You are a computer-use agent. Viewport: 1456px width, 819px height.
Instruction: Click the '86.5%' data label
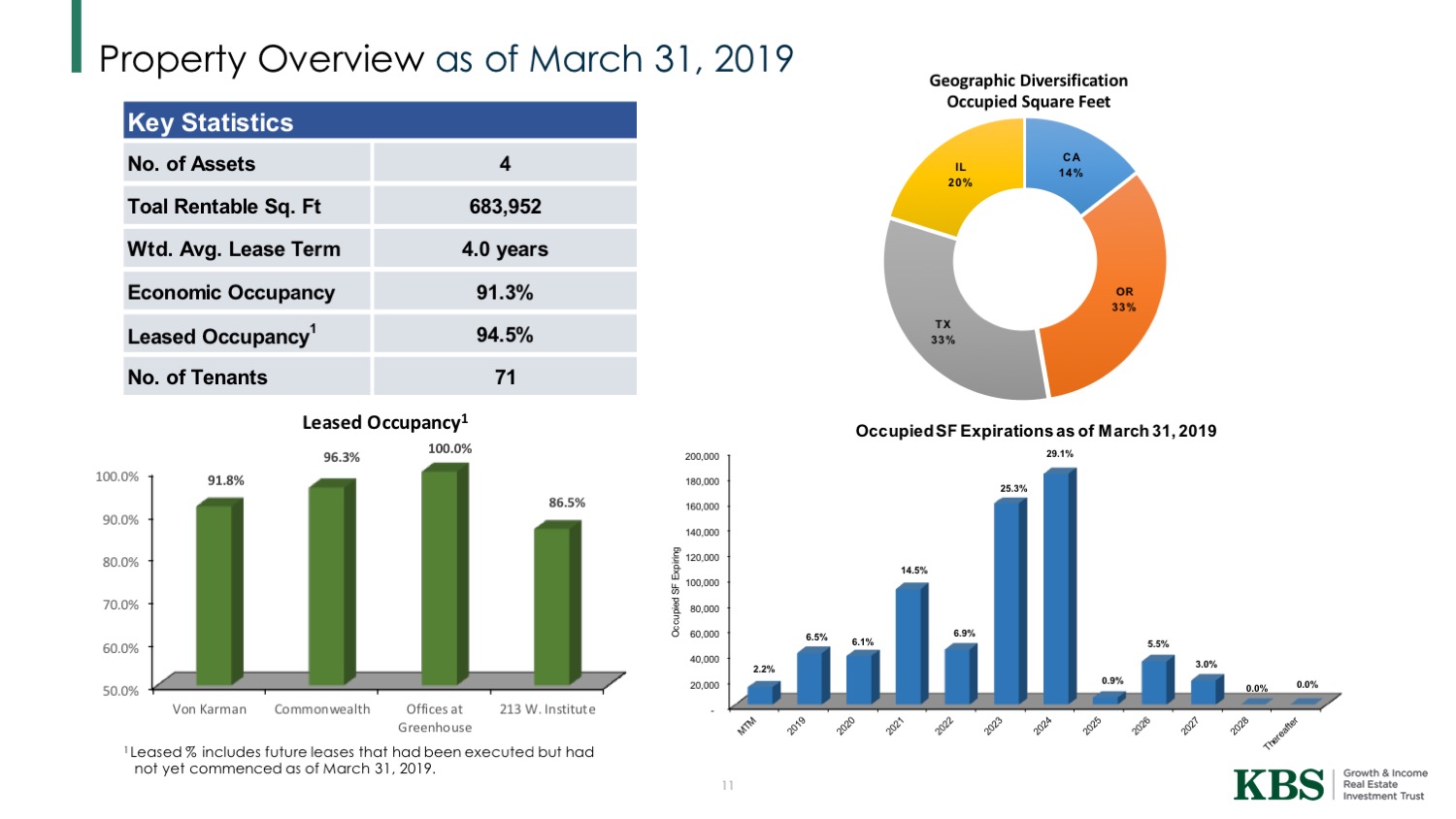tap(567, 503)
